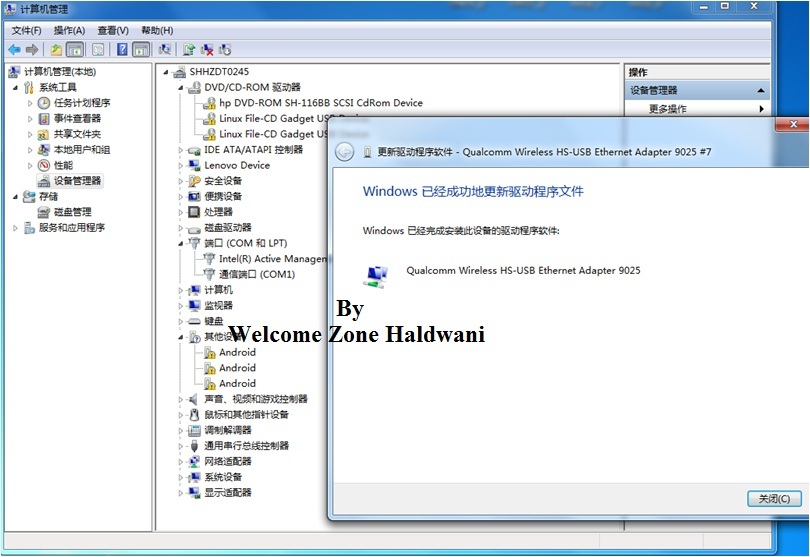Select 监视器 category
The height and width of the screenshot is (557, 810).
[x=218, y=305]
